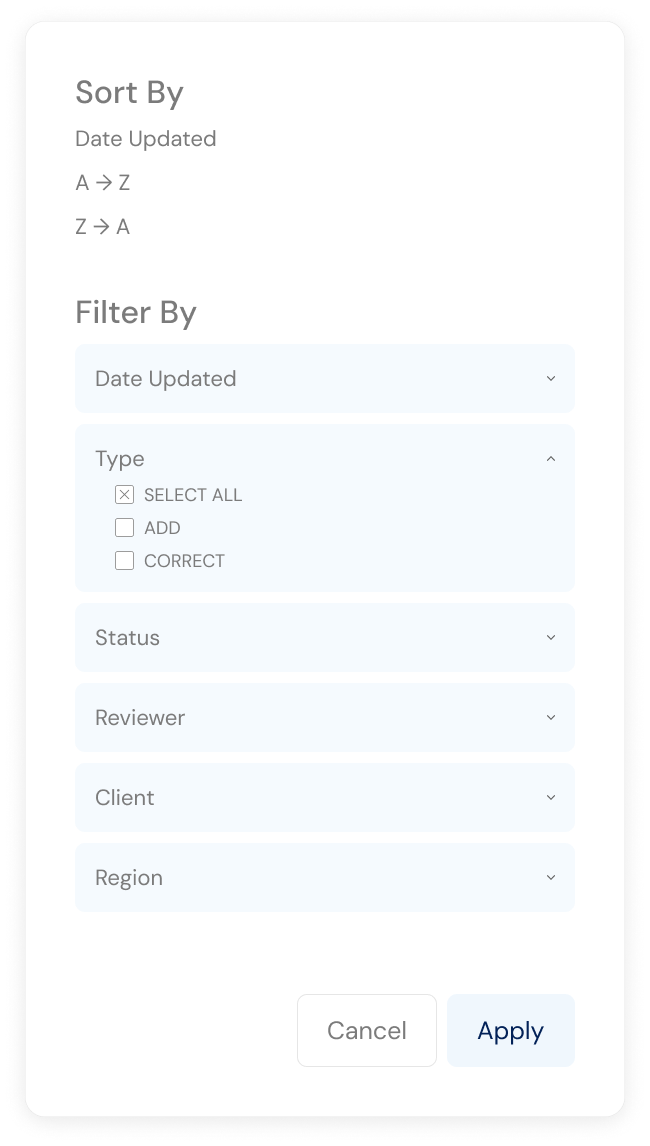The image size is (650, 1146).
Task: Expand the Status filter
Action: (x=325, y=637)
